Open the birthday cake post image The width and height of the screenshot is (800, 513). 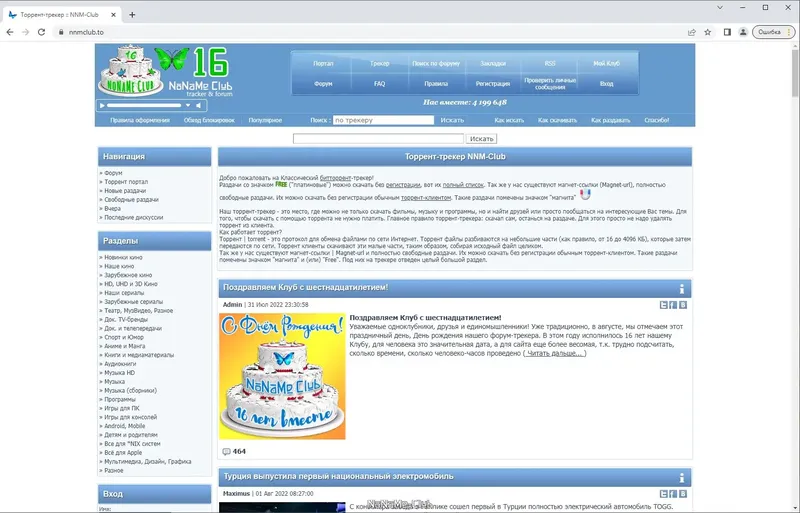pos(282,376)
